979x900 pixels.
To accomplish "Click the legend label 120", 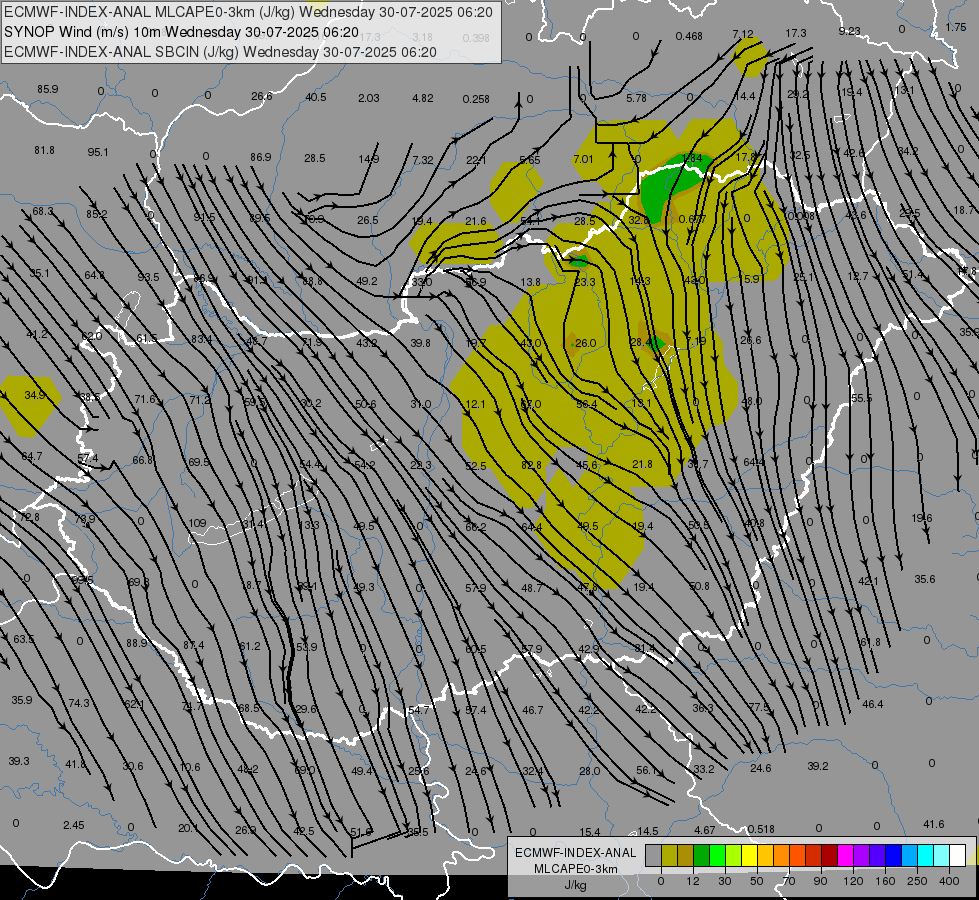I will pyautogui.click(x=853, y=881).
